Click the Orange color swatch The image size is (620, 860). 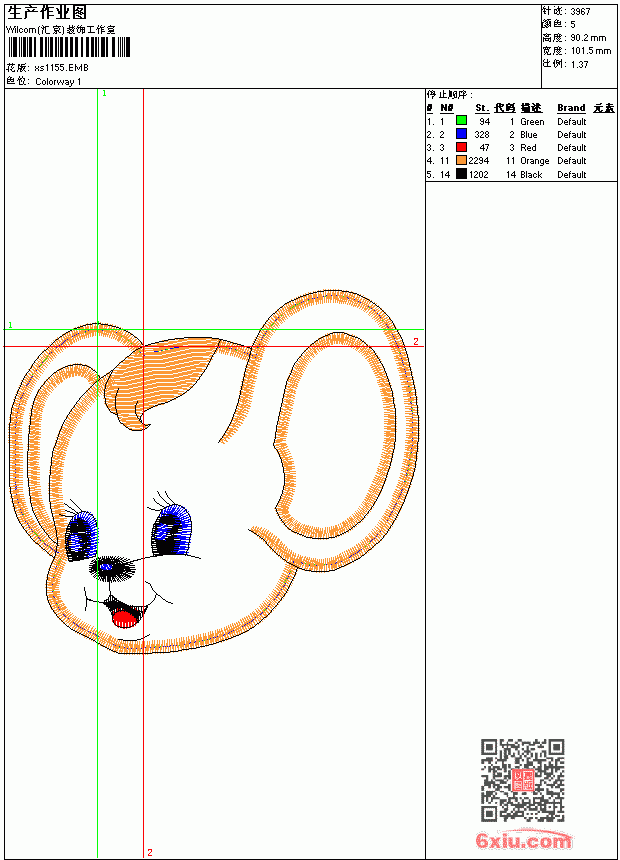461,160
